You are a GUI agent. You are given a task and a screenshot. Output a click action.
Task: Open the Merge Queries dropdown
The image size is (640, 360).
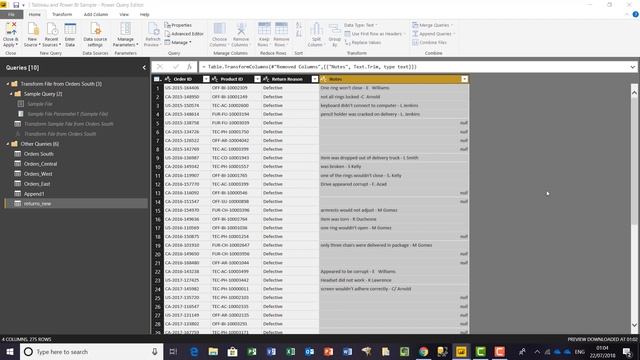pyautogui.click(x=433, y=25)
